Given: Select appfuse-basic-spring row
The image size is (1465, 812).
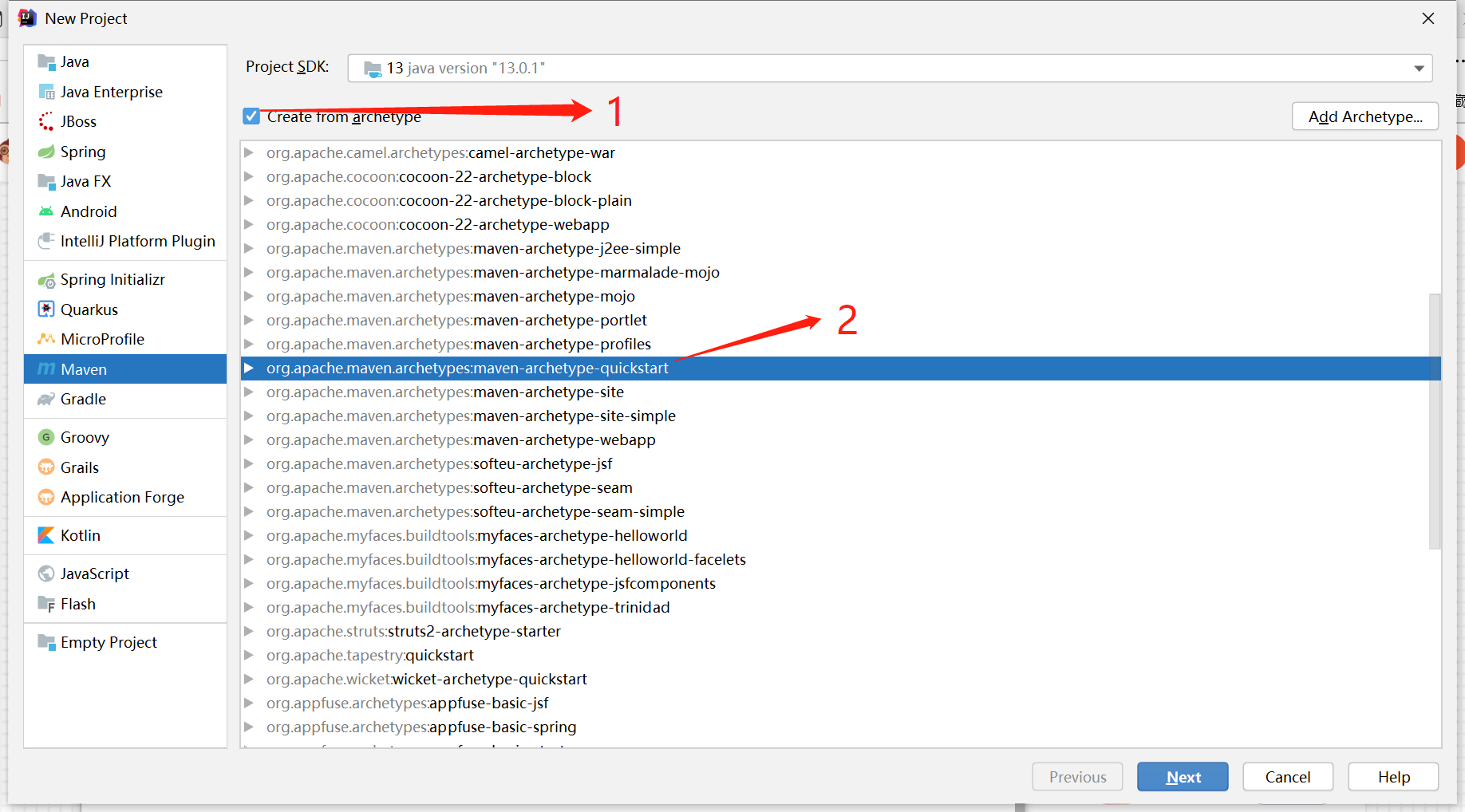Looking at the screenshot, I should [x=841, y=727].
